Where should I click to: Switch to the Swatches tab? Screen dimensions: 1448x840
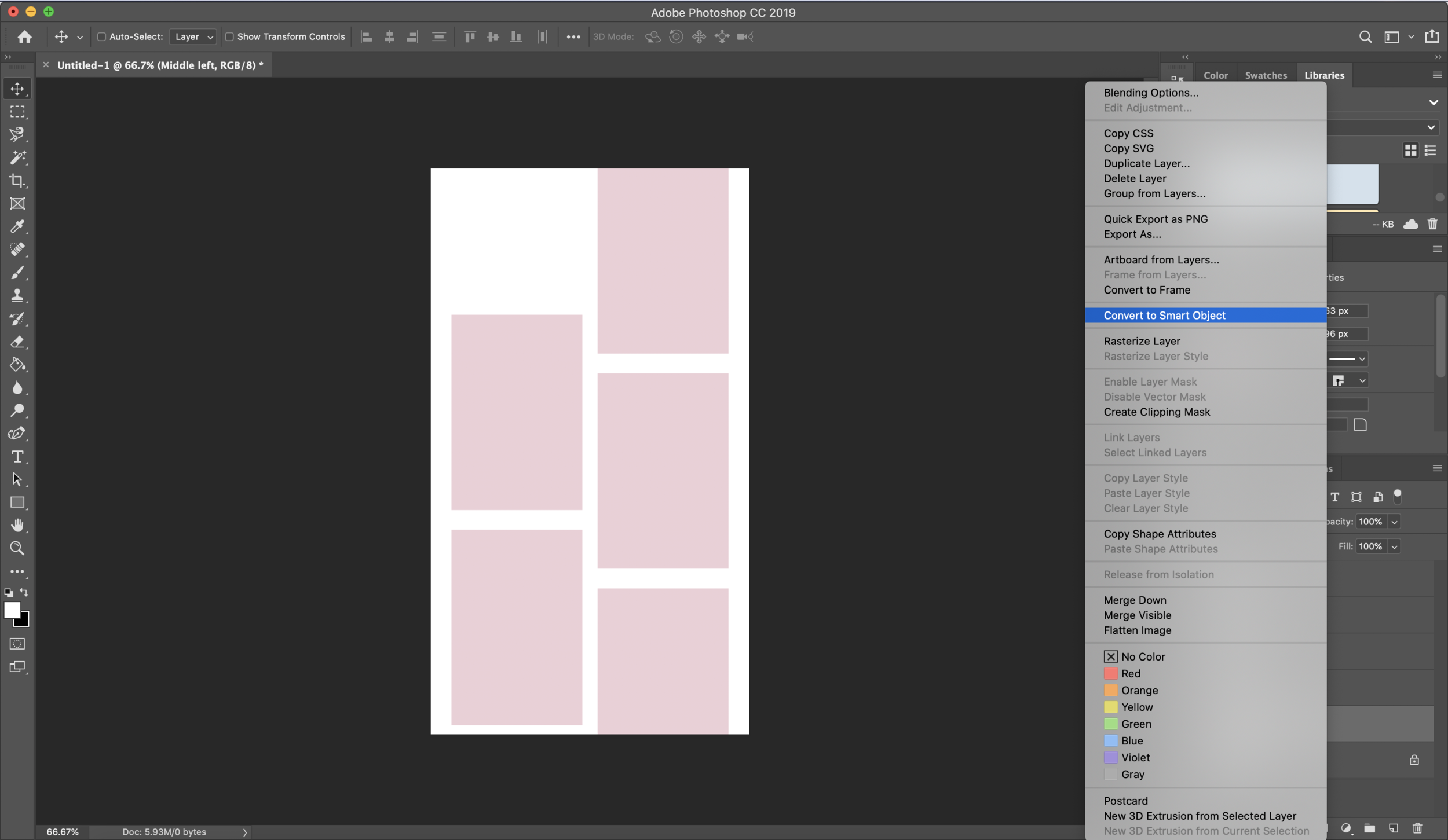point(1266,75)
